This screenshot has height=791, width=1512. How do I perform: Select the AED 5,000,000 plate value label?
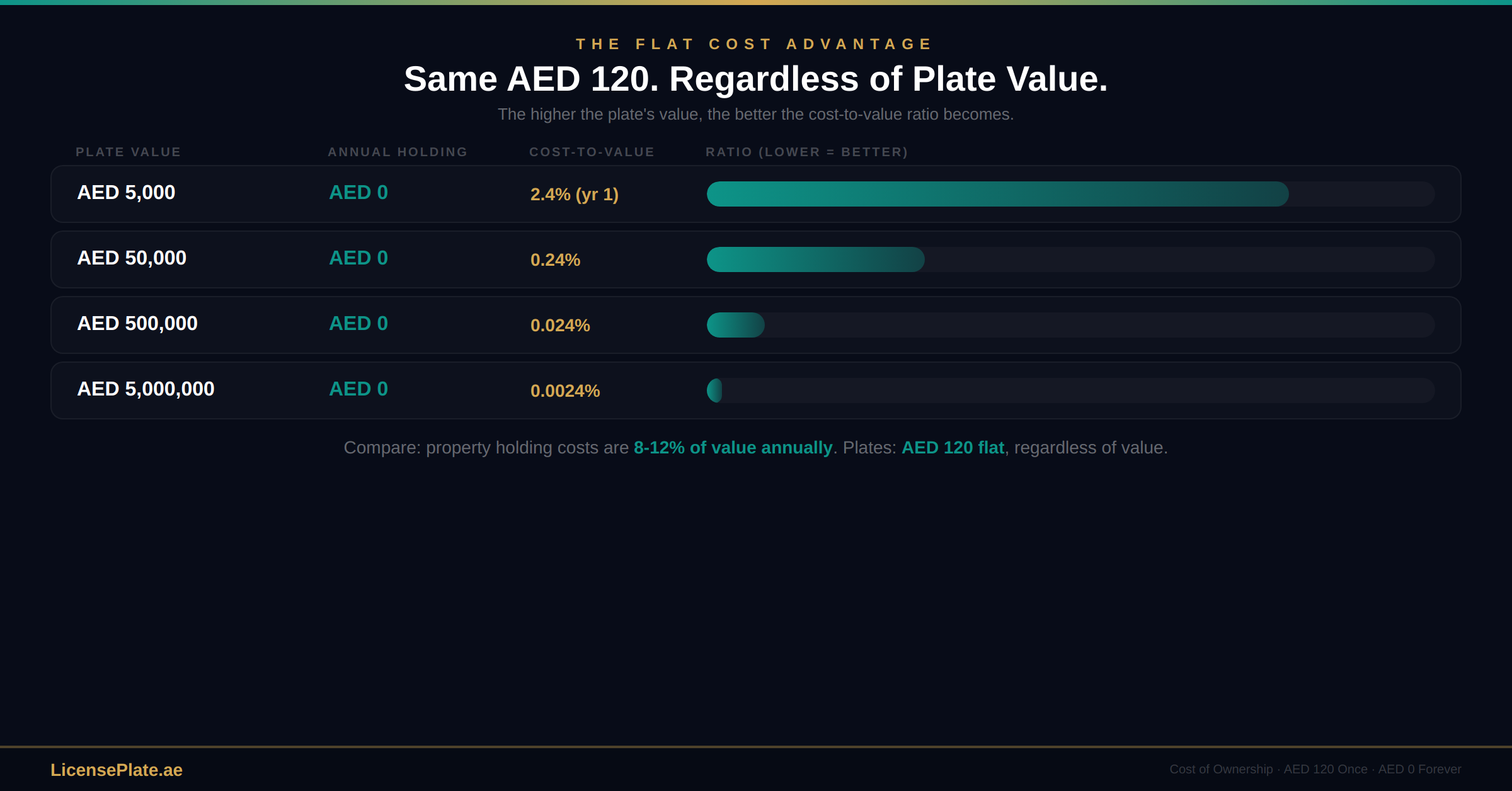[x=146, y=389]
